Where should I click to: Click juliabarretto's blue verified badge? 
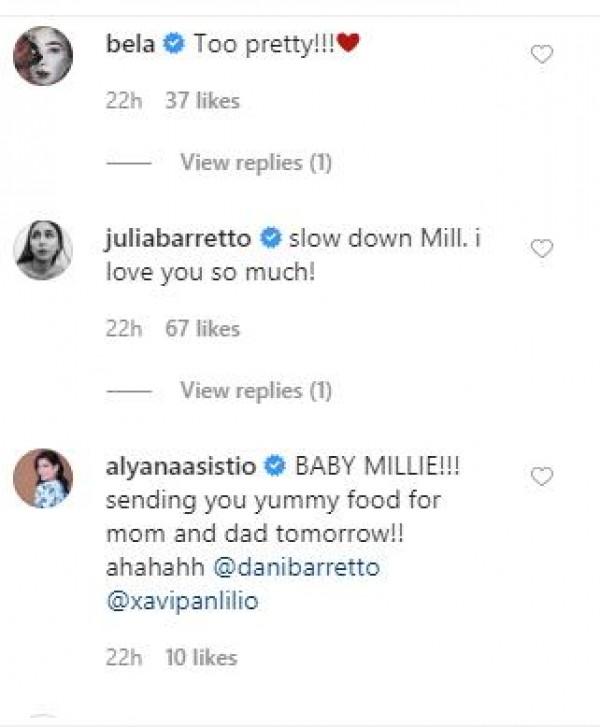269,239
